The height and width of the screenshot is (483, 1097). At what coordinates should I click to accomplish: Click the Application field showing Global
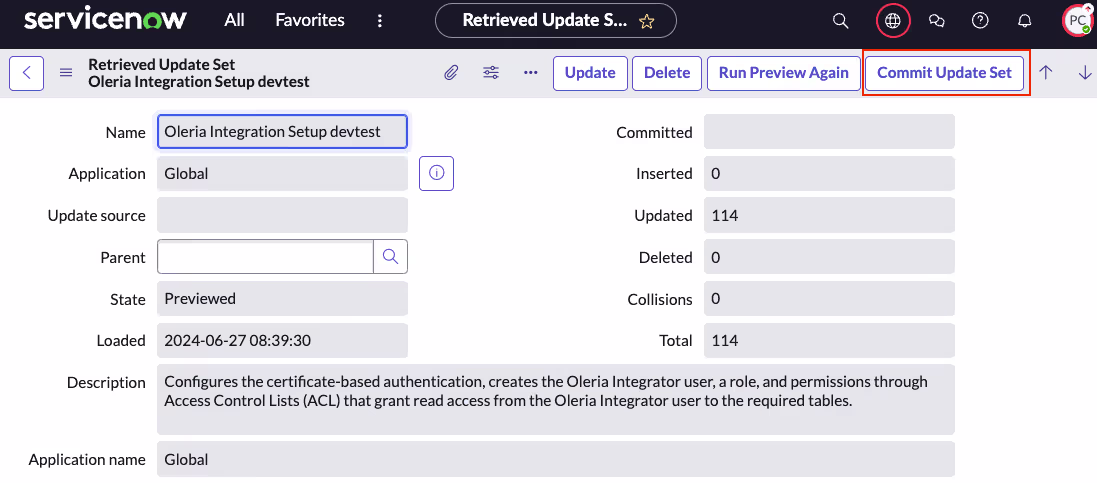(283, 174)
